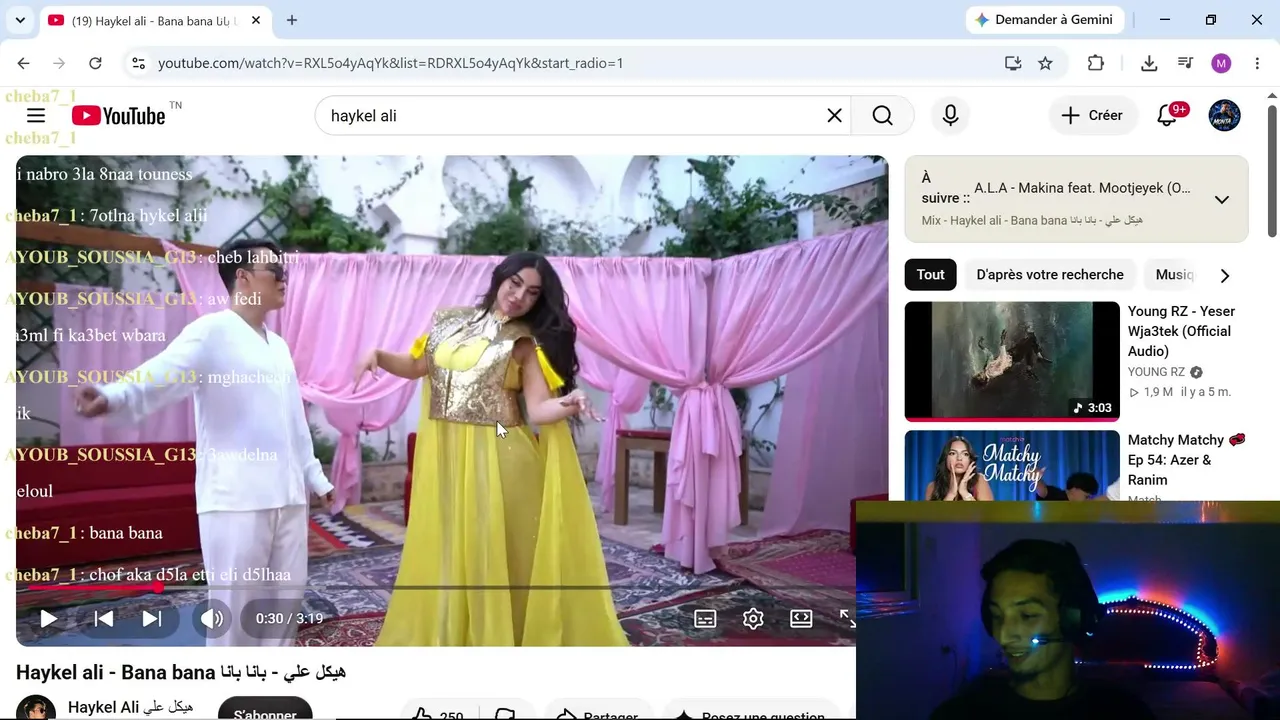1280x720 pixels.
Task: Start voice search with microphone
Action: click(x=950, y=116)
